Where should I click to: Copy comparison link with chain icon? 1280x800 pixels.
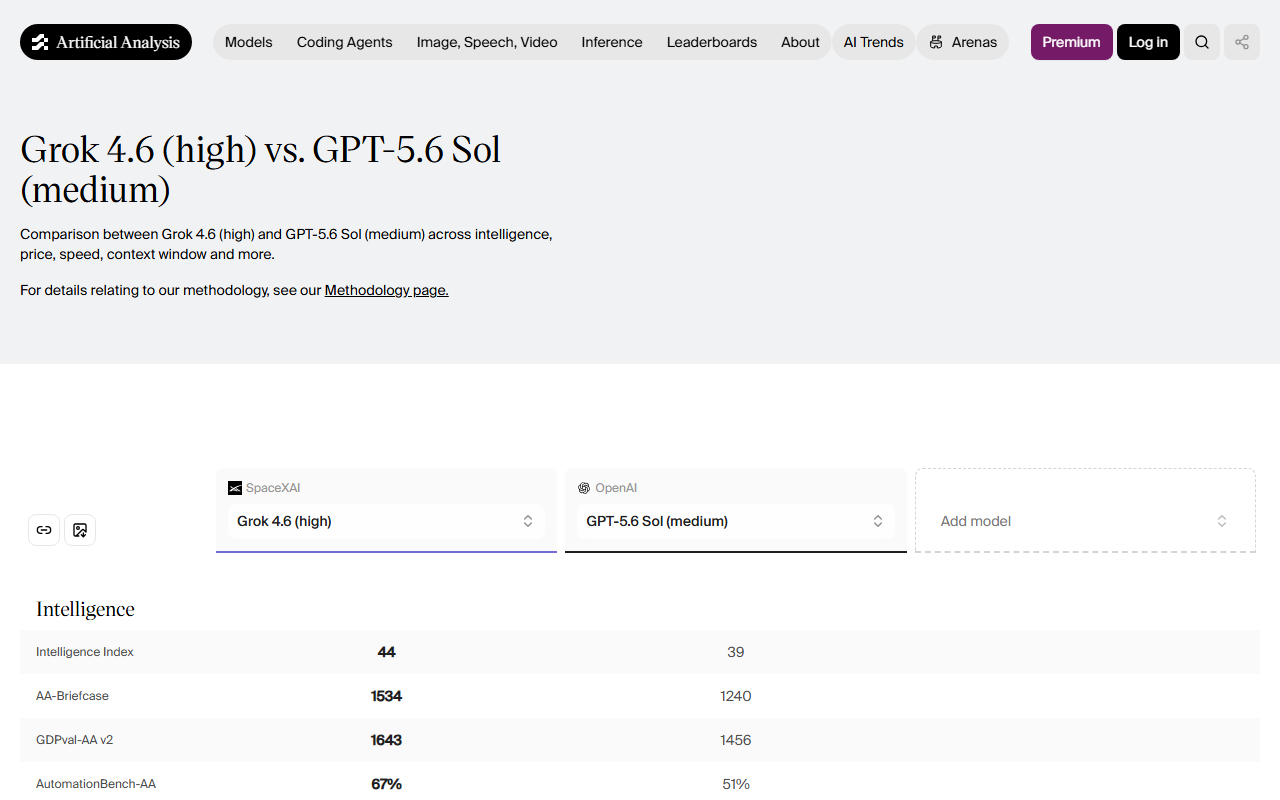coord(44,530)
